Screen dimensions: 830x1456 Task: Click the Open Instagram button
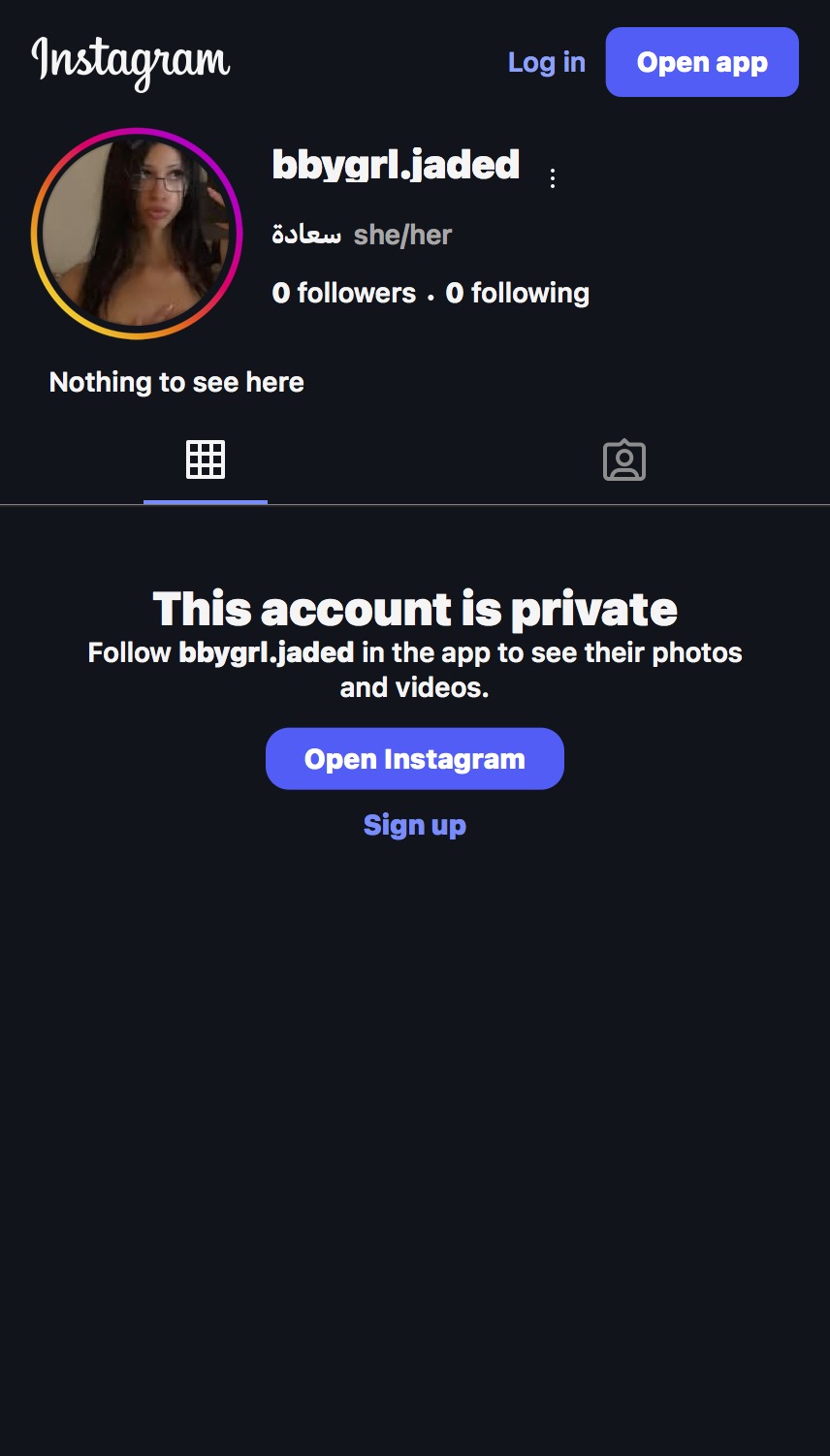point(415,759)
